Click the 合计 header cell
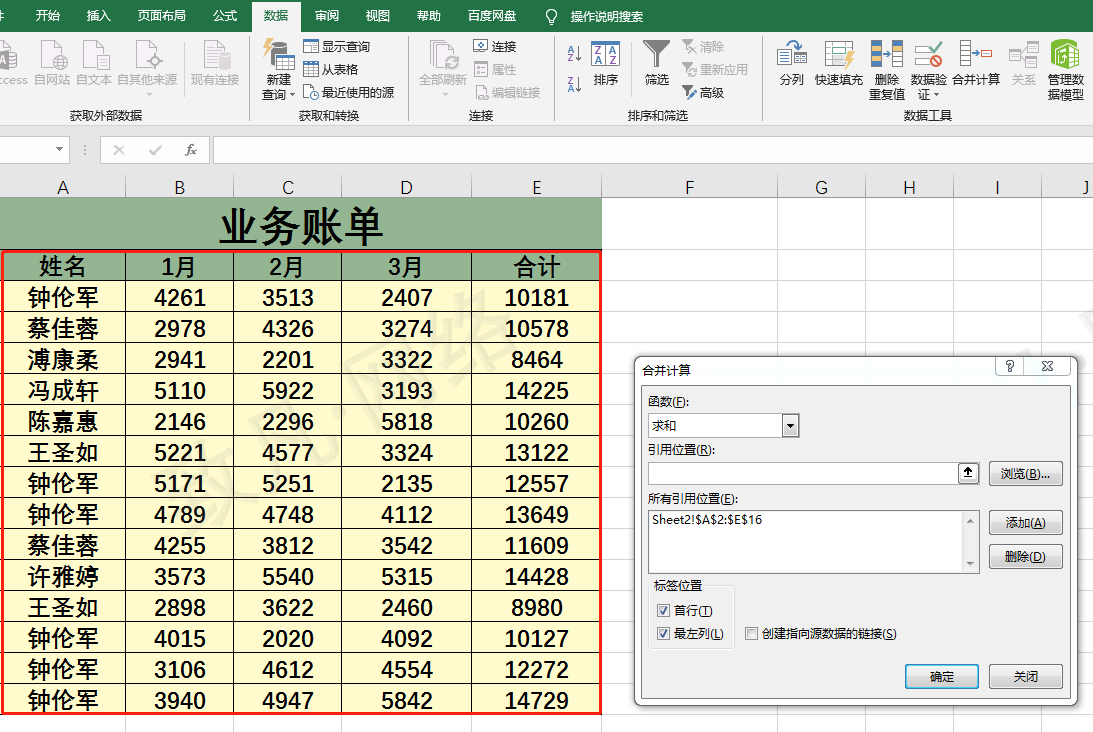This screenshot has width=1093, height=732. [x=536, y=266]
